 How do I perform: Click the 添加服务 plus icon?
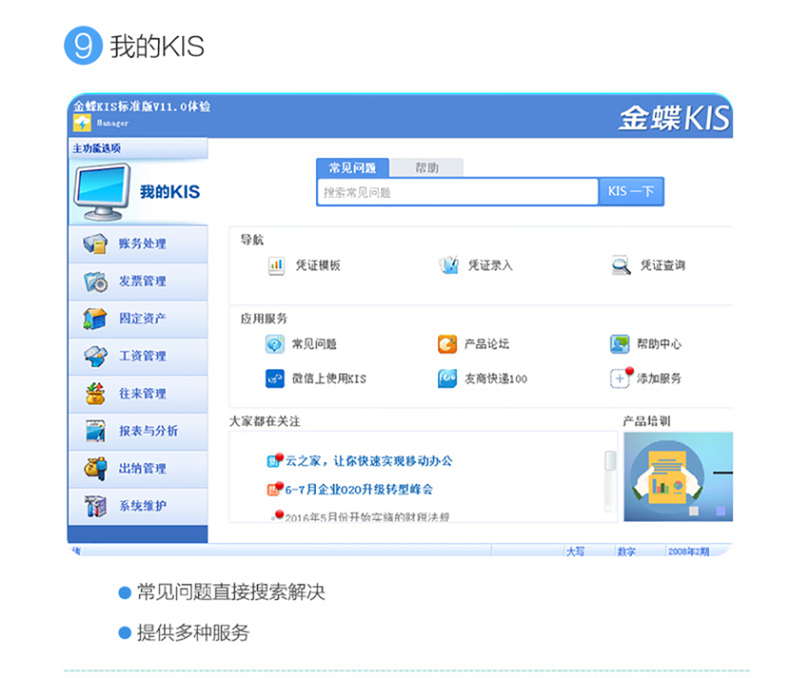[x=620, y=378]
